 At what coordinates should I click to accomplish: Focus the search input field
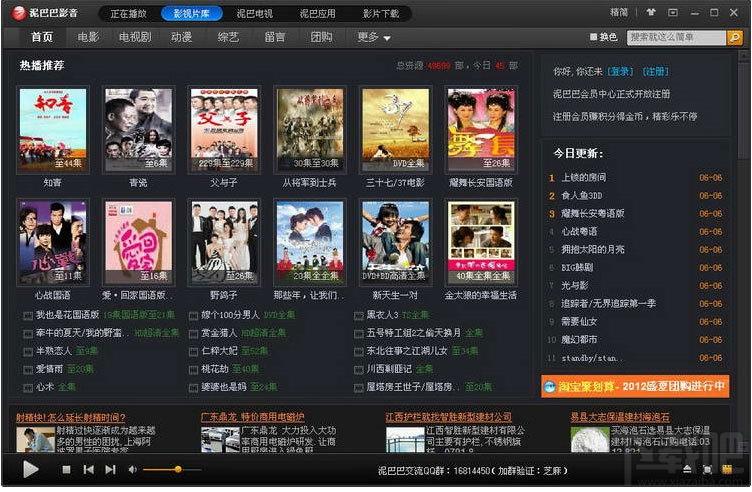(x=676, y=37)
